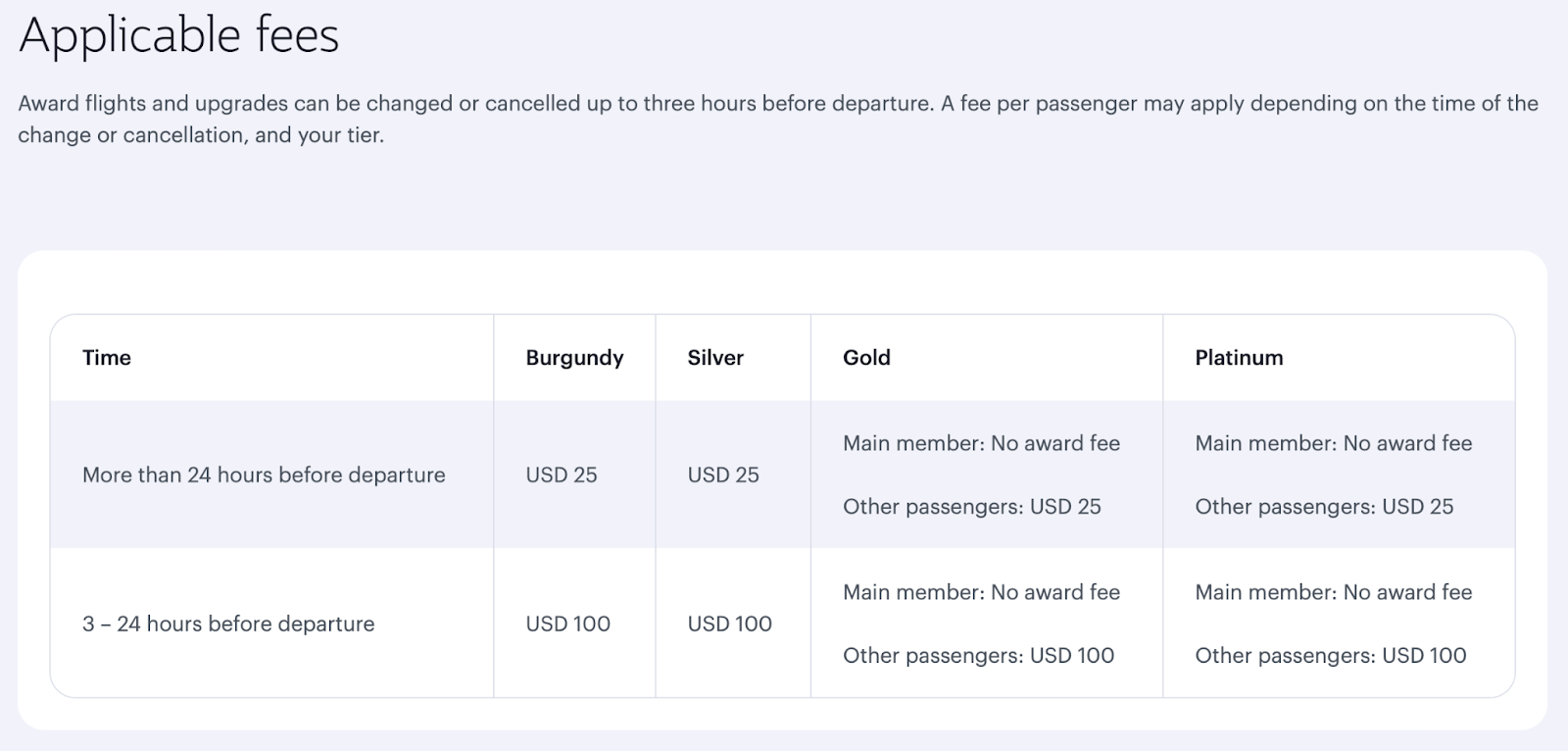1568x751 pixels.
Task: Click the award flights description paragraph
Action: (x=777, y=119)
